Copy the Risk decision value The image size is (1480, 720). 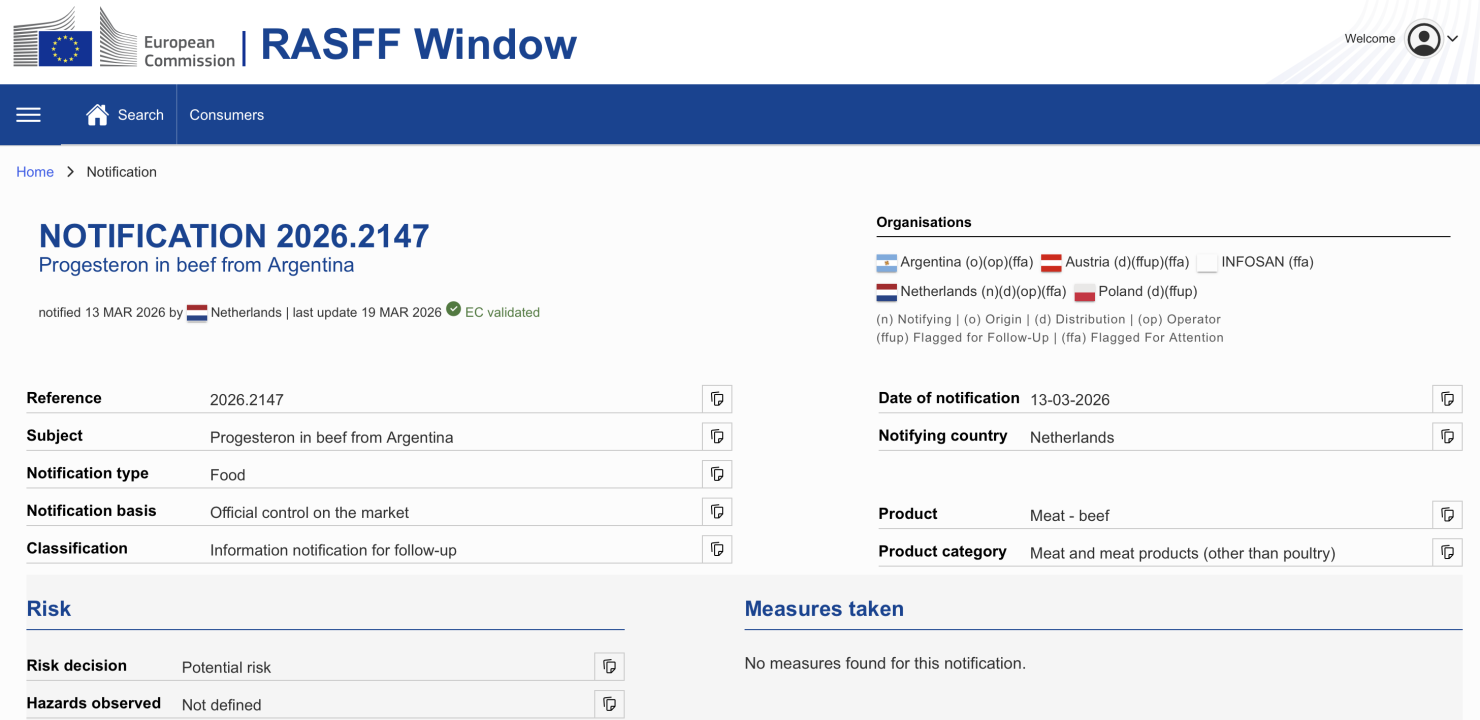609,666
